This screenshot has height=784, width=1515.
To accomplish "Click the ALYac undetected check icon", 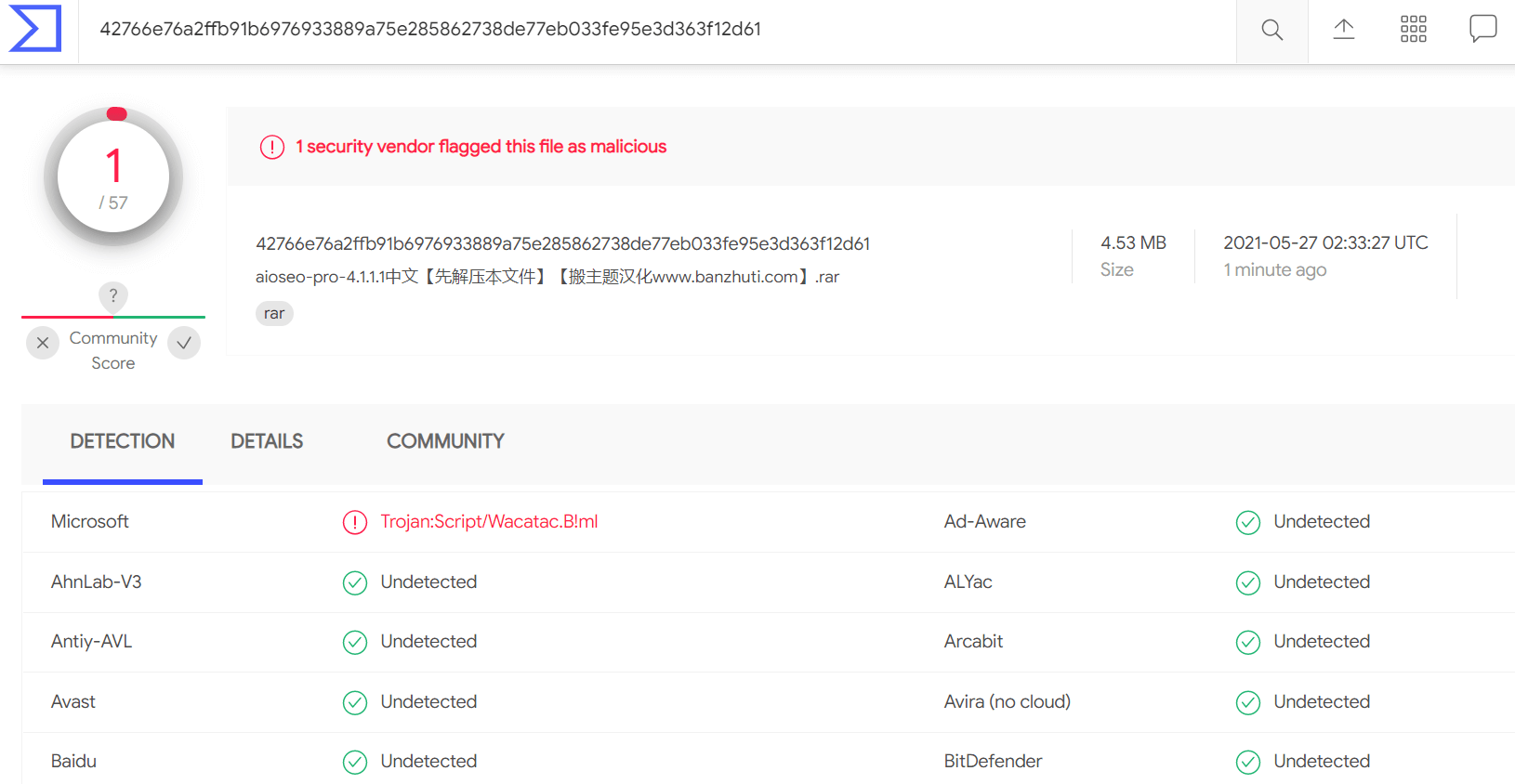I will [x=1248, y=582].
